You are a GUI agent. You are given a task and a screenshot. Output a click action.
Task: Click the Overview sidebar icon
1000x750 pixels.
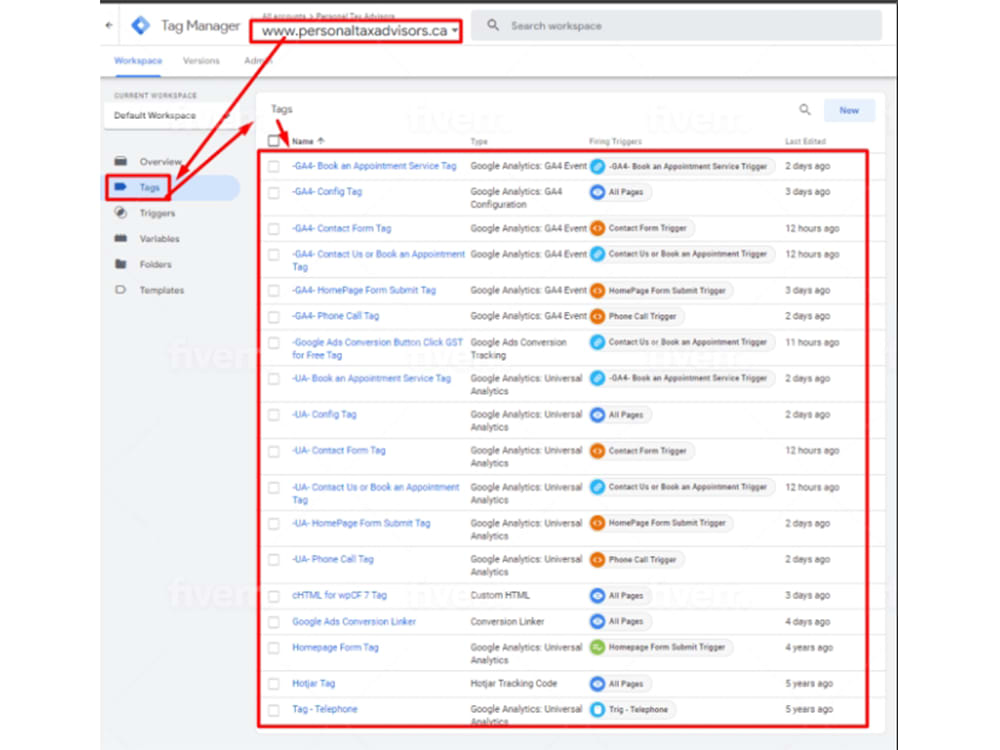(x=121, y=161)
